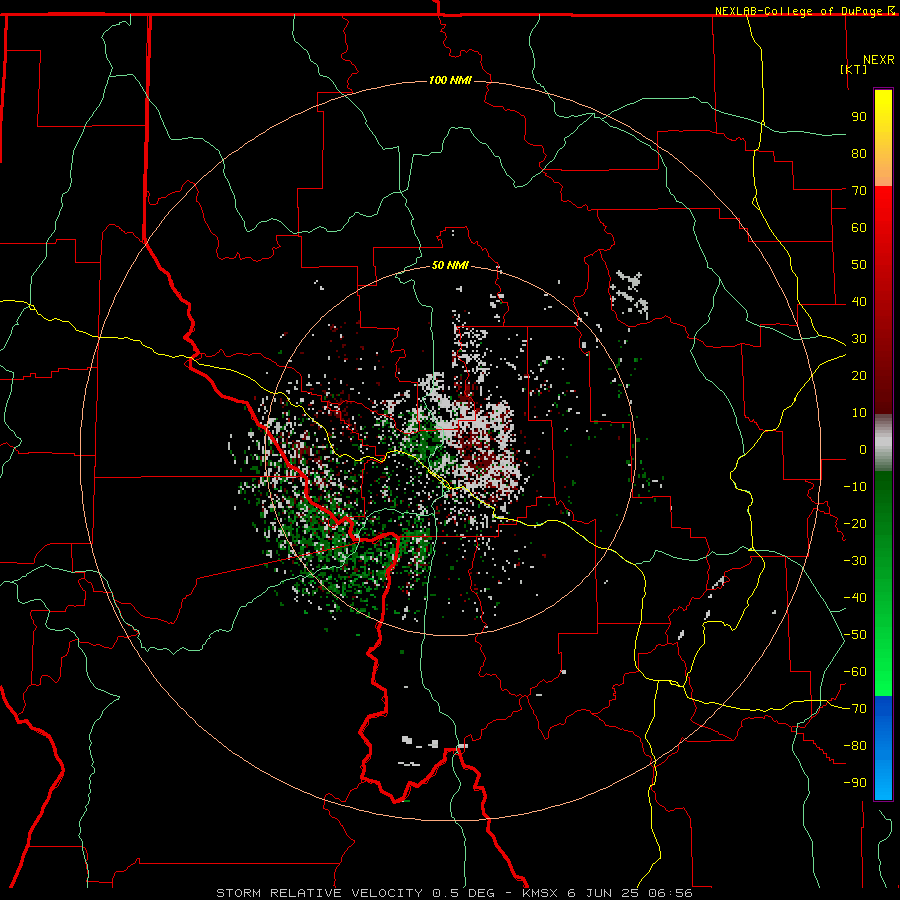Click the NEXR label above the color scale

tap(879, 60)
